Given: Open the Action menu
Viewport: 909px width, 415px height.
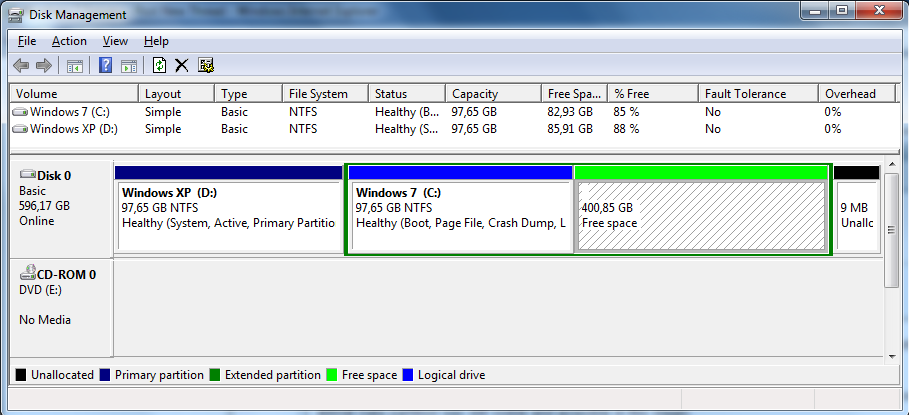Looking at the screenshot, I should pyautogui.click(x=69, y=41).
